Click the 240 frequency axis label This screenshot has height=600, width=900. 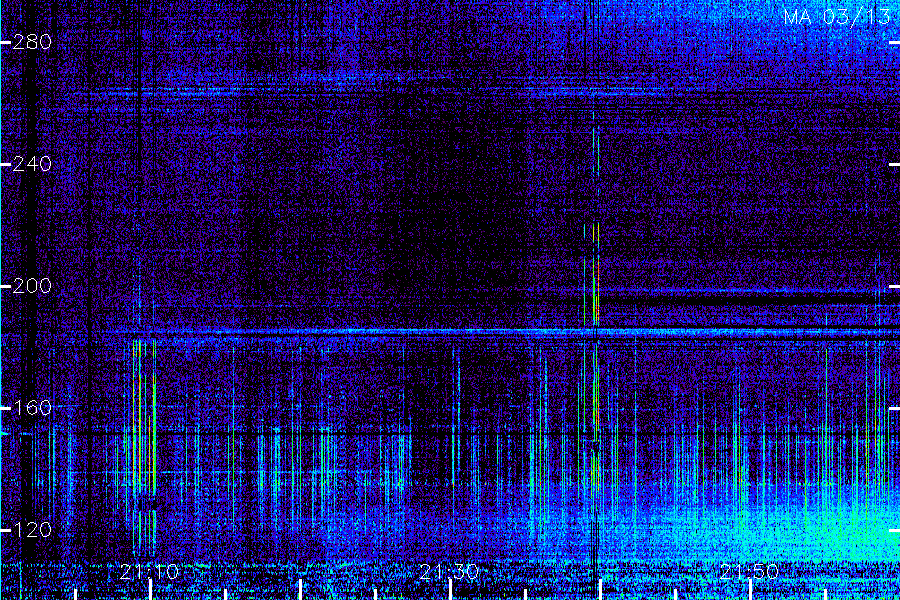(x=32, y=164)
